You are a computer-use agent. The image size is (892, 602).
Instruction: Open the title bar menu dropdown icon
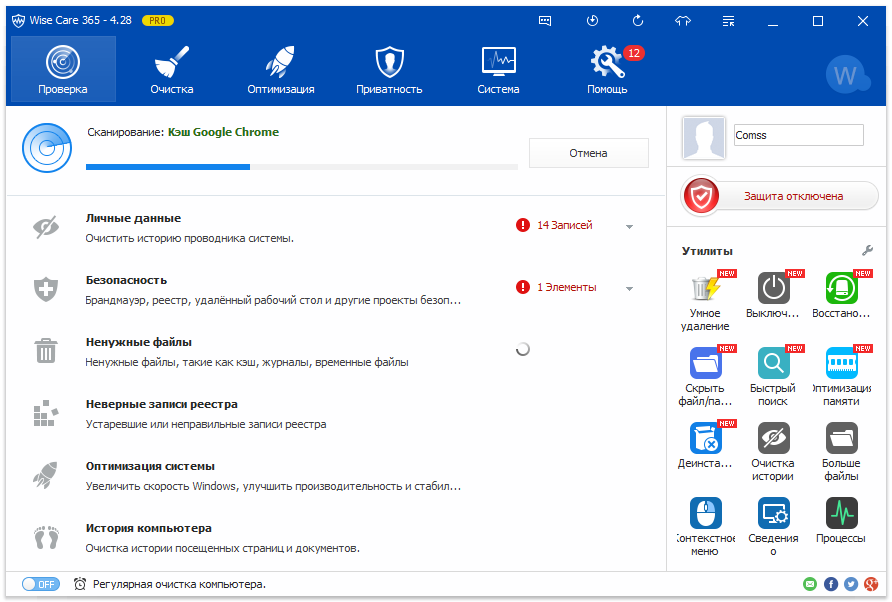point(728,20)
